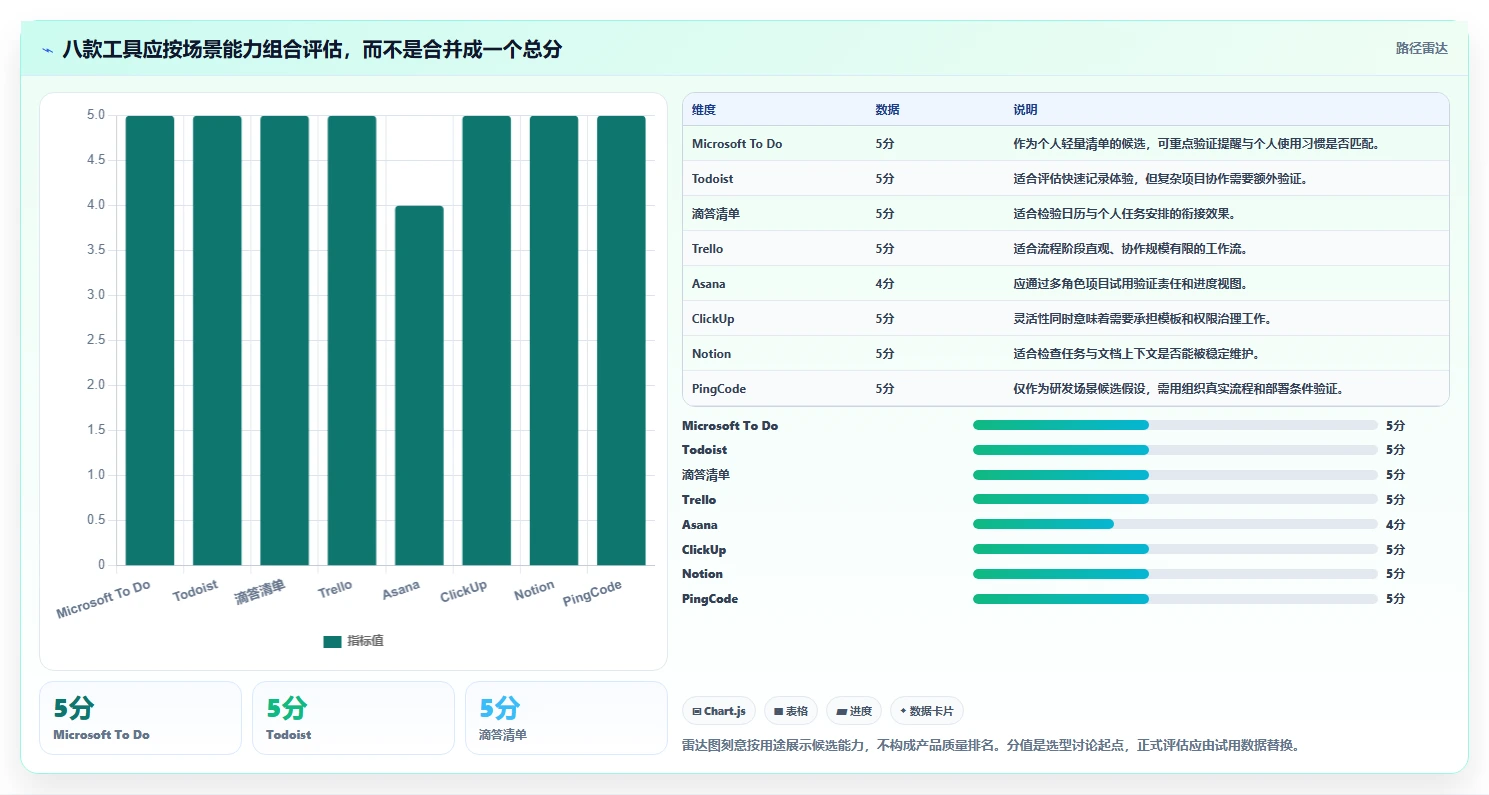Click the ClickUp bar in chart
This screenshot has width=1489, height=795.
[x=487, y=340]
